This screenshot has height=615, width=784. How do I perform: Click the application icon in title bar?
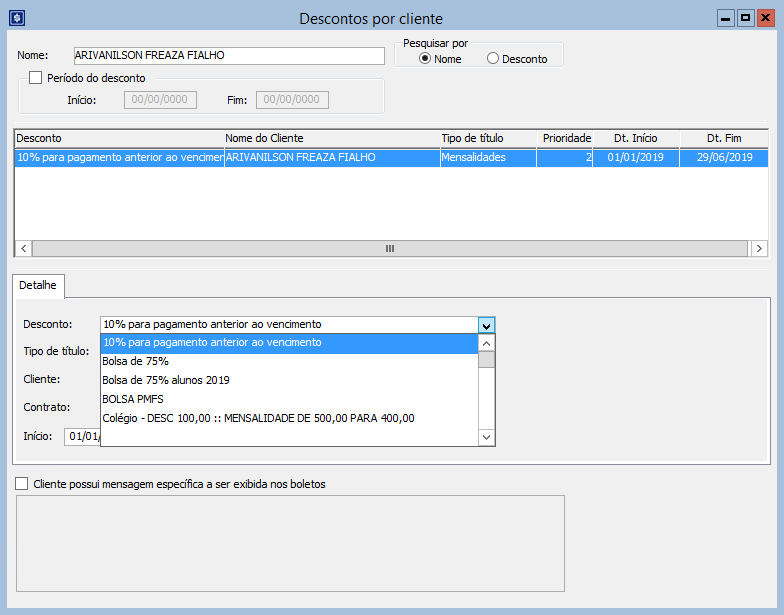click(x=15, y=18)
